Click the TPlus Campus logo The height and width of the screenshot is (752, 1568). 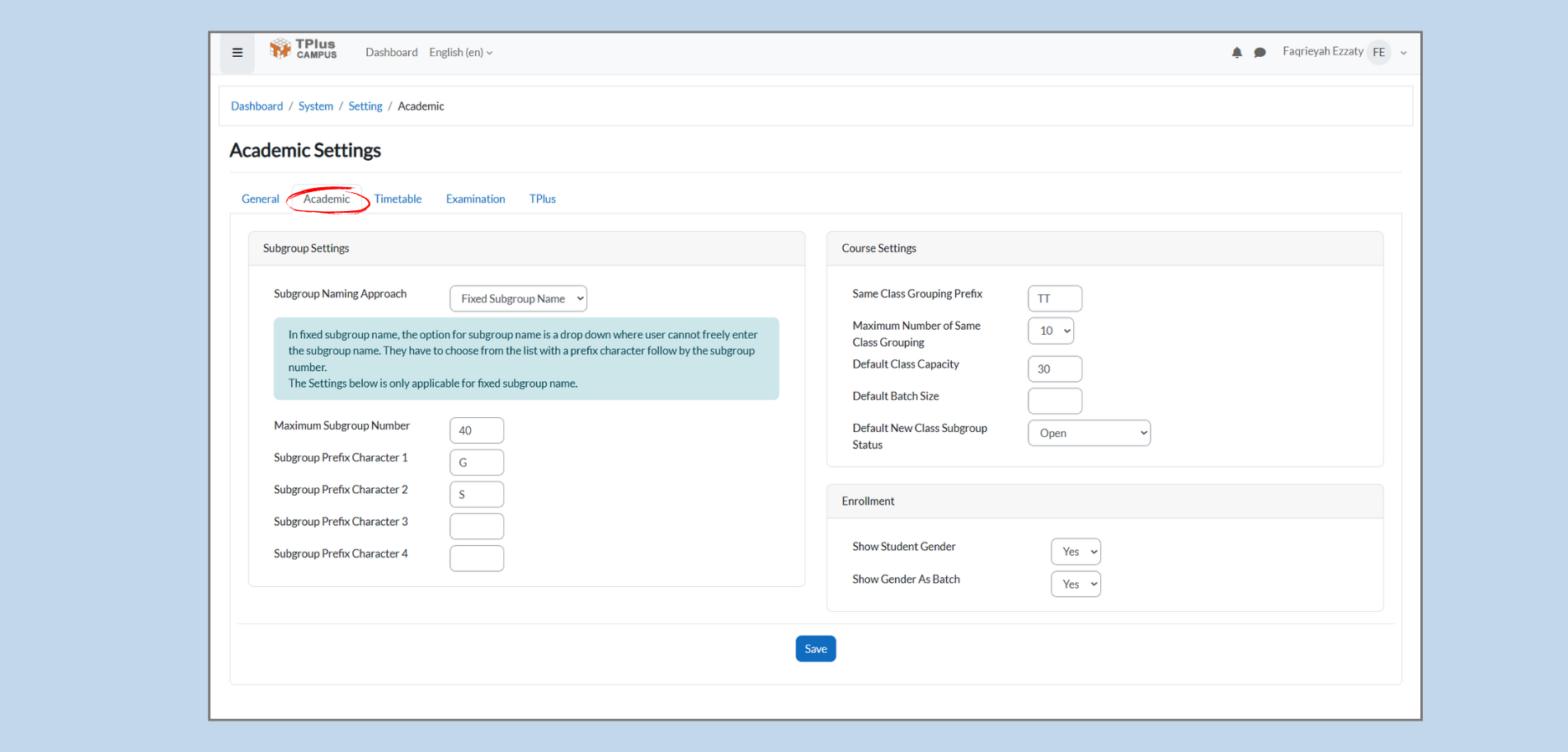tap(304, 49)
